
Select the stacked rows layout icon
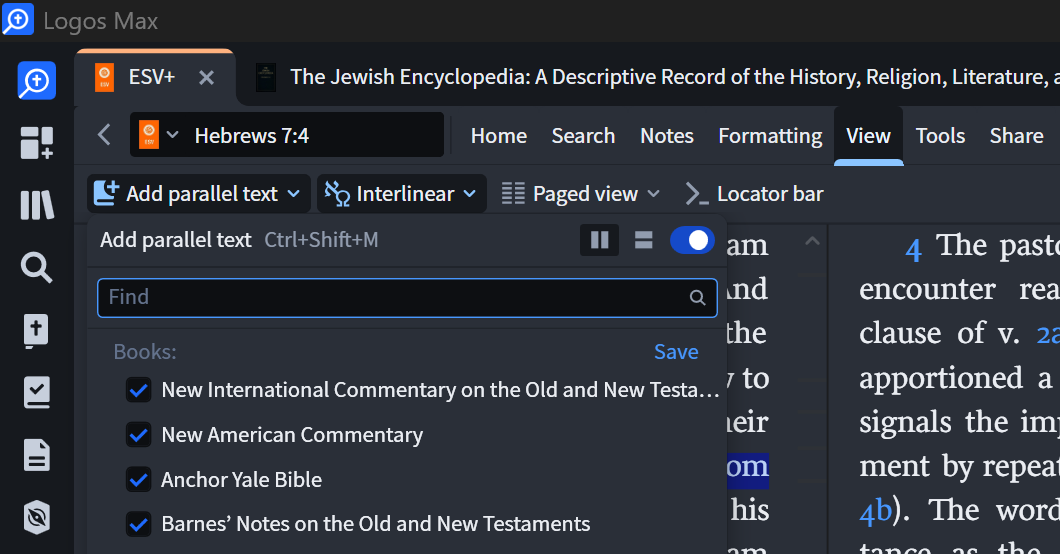pyautogui.click(x=643, y=240)
